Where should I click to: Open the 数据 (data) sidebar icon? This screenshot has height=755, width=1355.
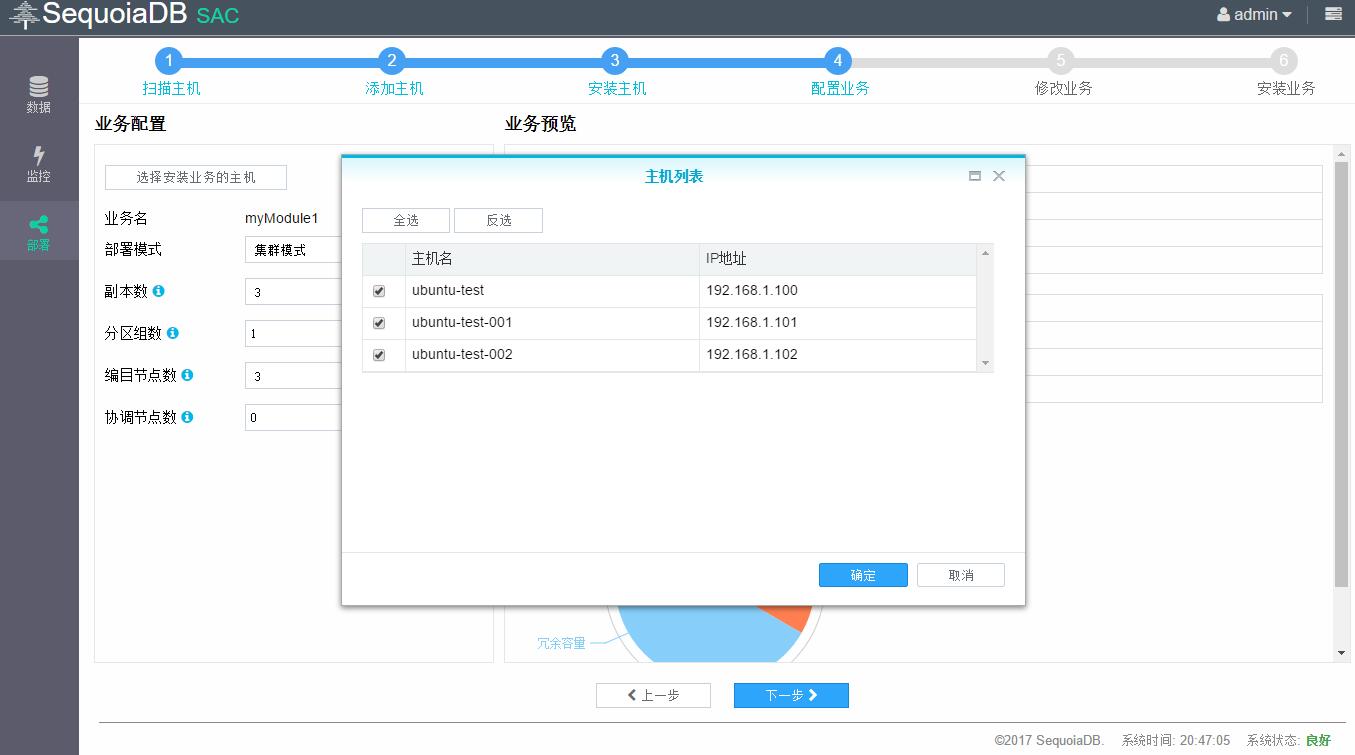pos(38,95)
